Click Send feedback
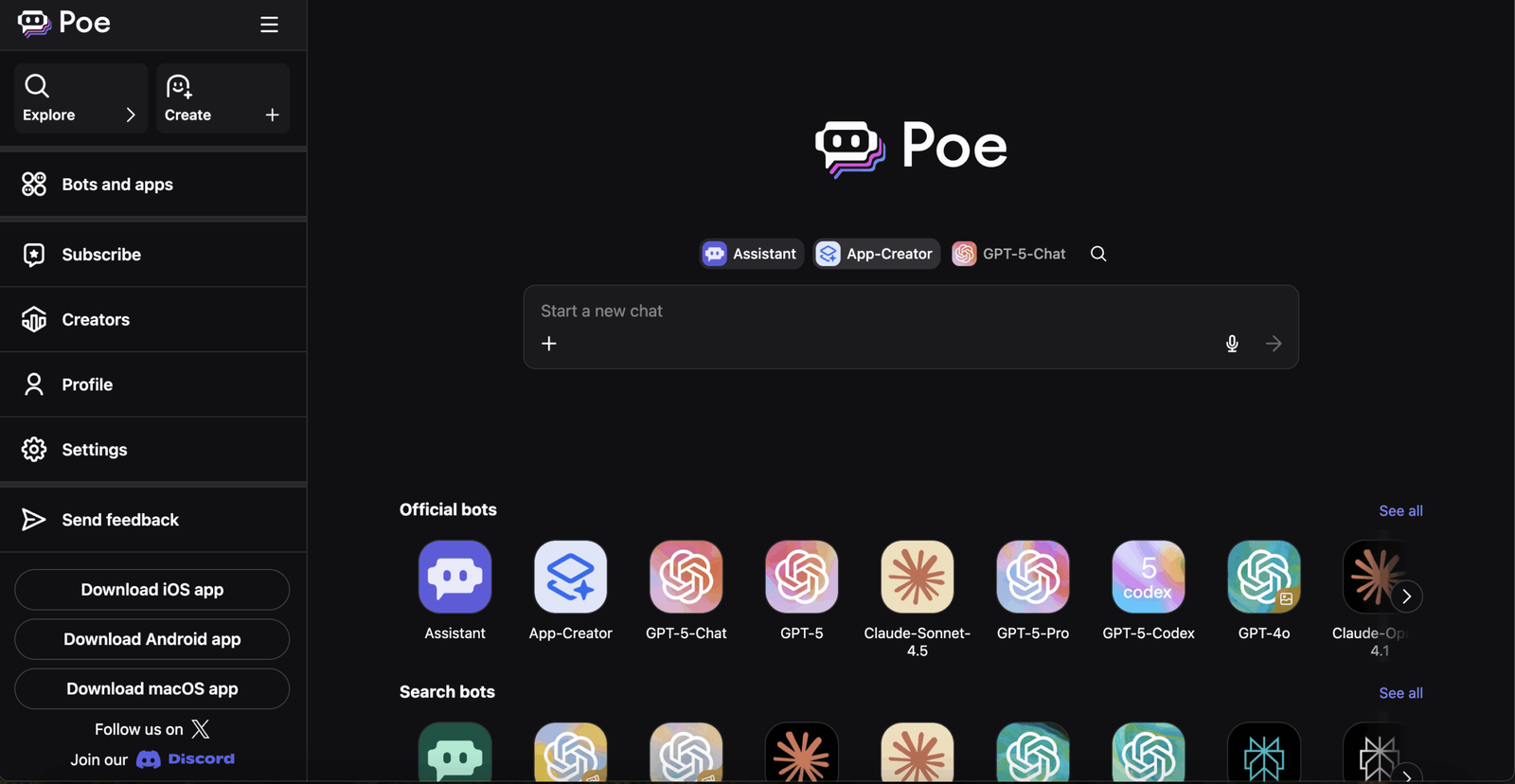 tap(153, 520)
